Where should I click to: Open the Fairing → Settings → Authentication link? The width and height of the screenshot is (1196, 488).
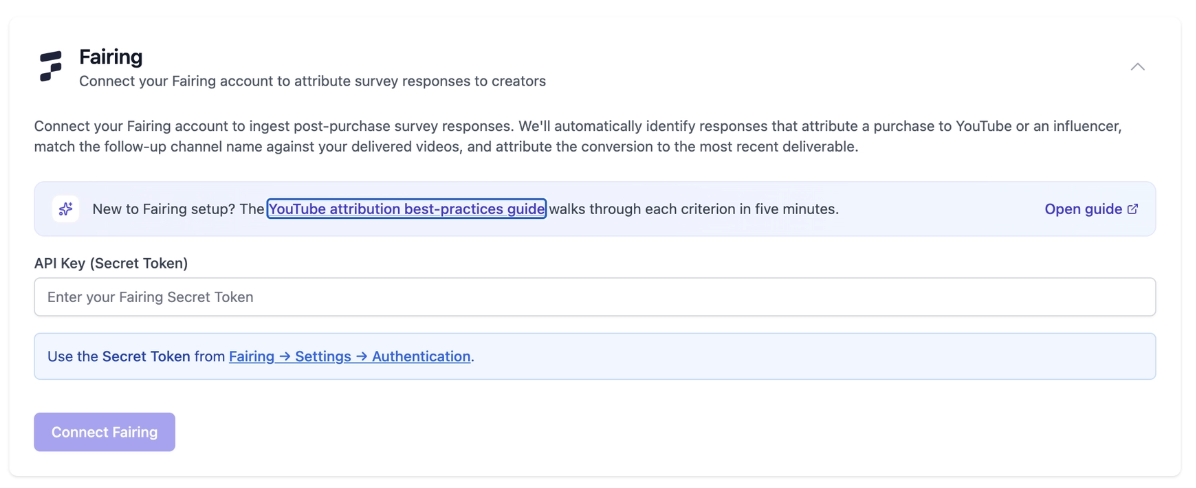point(349,356)
